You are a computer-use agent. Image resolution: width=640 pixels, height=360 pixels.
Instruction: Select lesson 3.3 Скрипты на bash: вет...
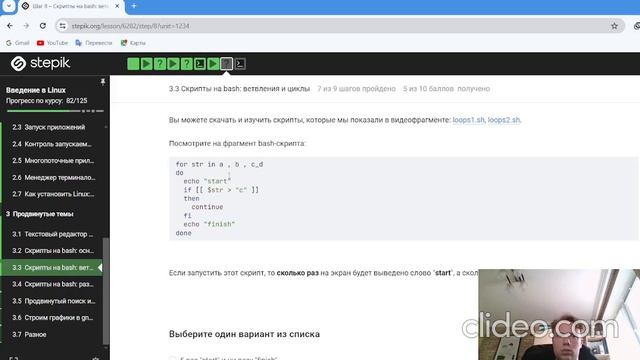[52, 268]
